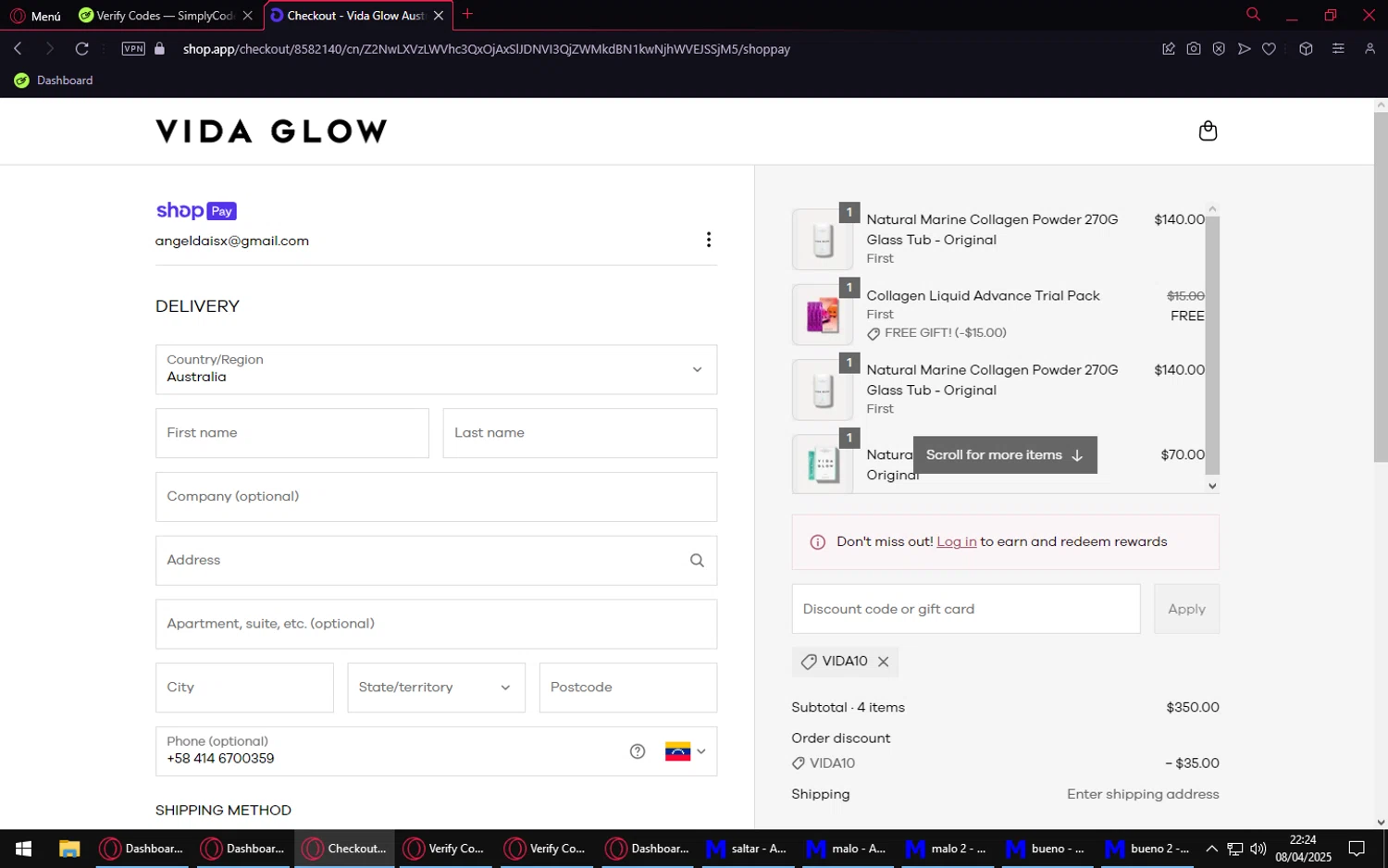Click the Subtotal $350.00 amount

tap(1193, 708)
